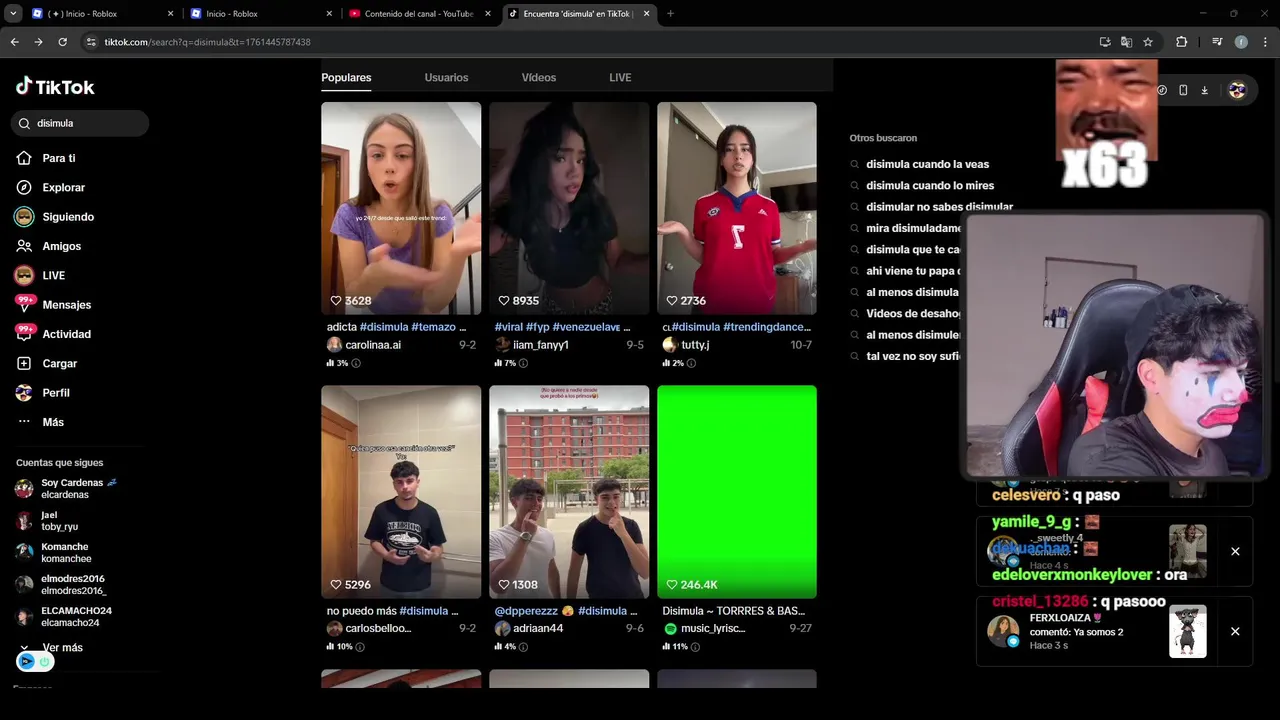
Task: Open the Más menu in the sidebar
Action: pos(41,422)
